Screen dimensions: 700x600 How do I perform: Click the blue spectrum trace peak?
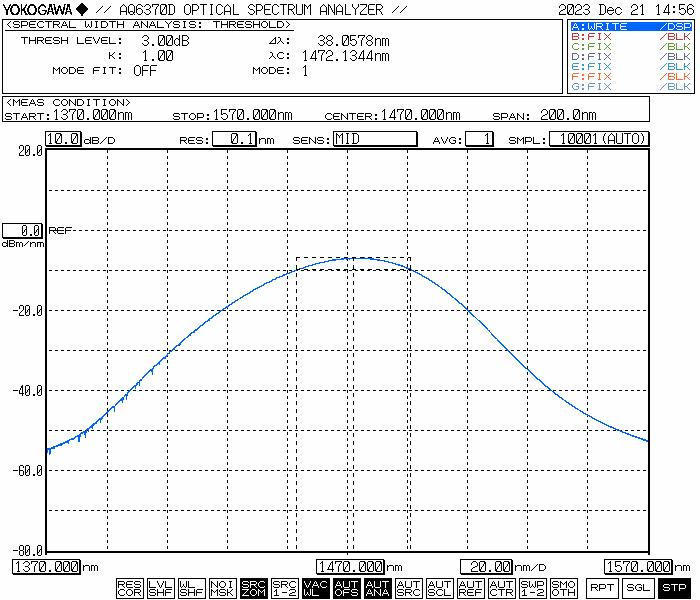click(355, 258)
